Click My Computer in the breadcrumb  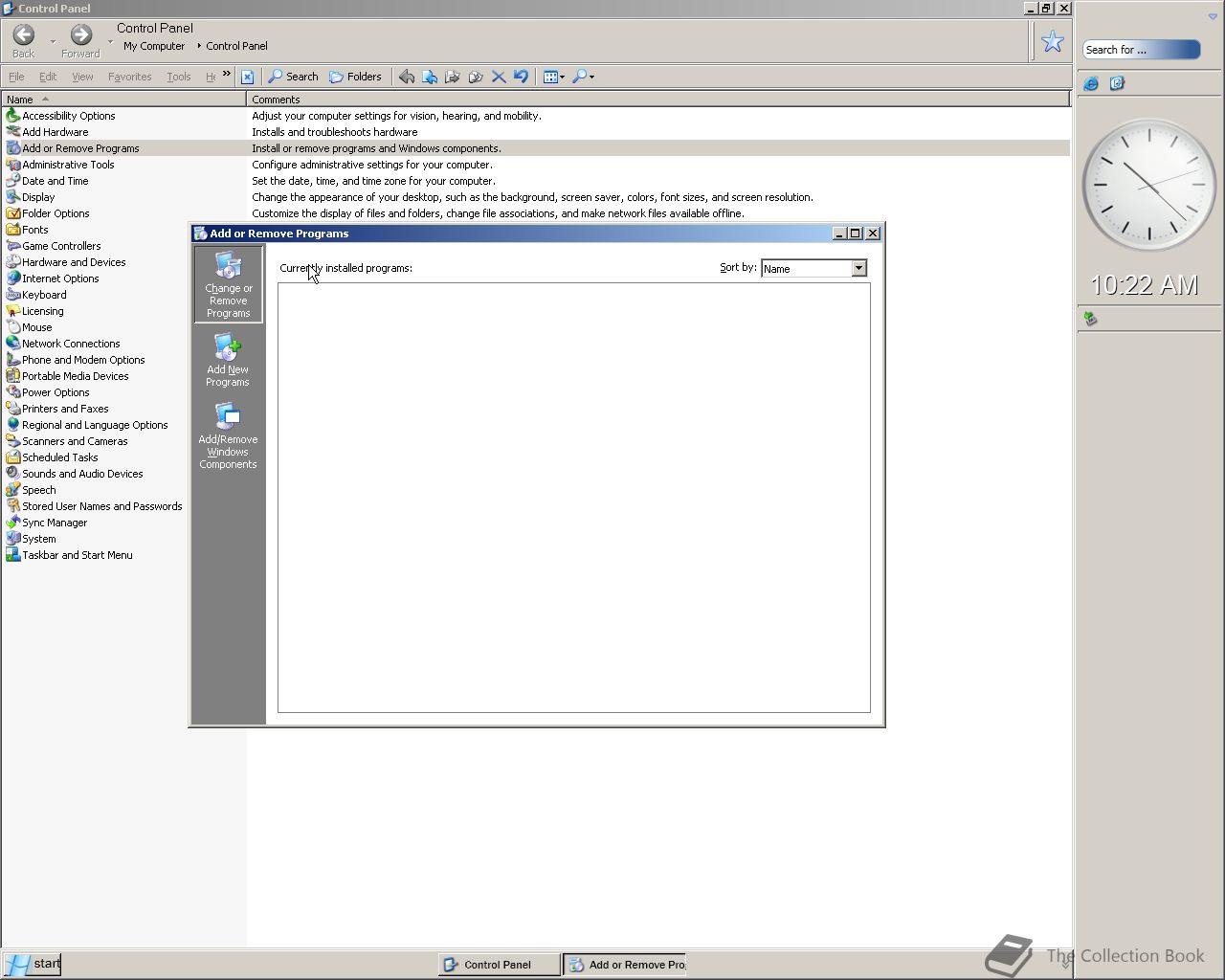[154, 46]
